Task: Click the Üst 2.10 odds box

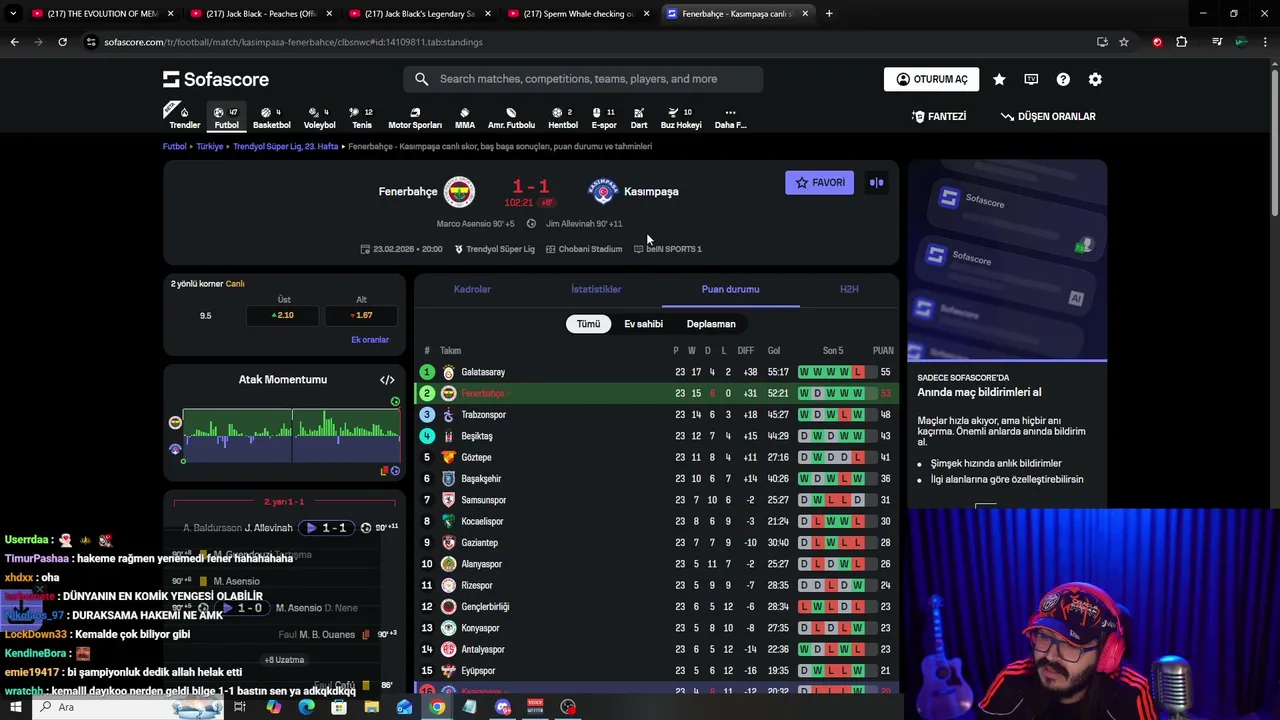Action: click(x=284, y=315)
